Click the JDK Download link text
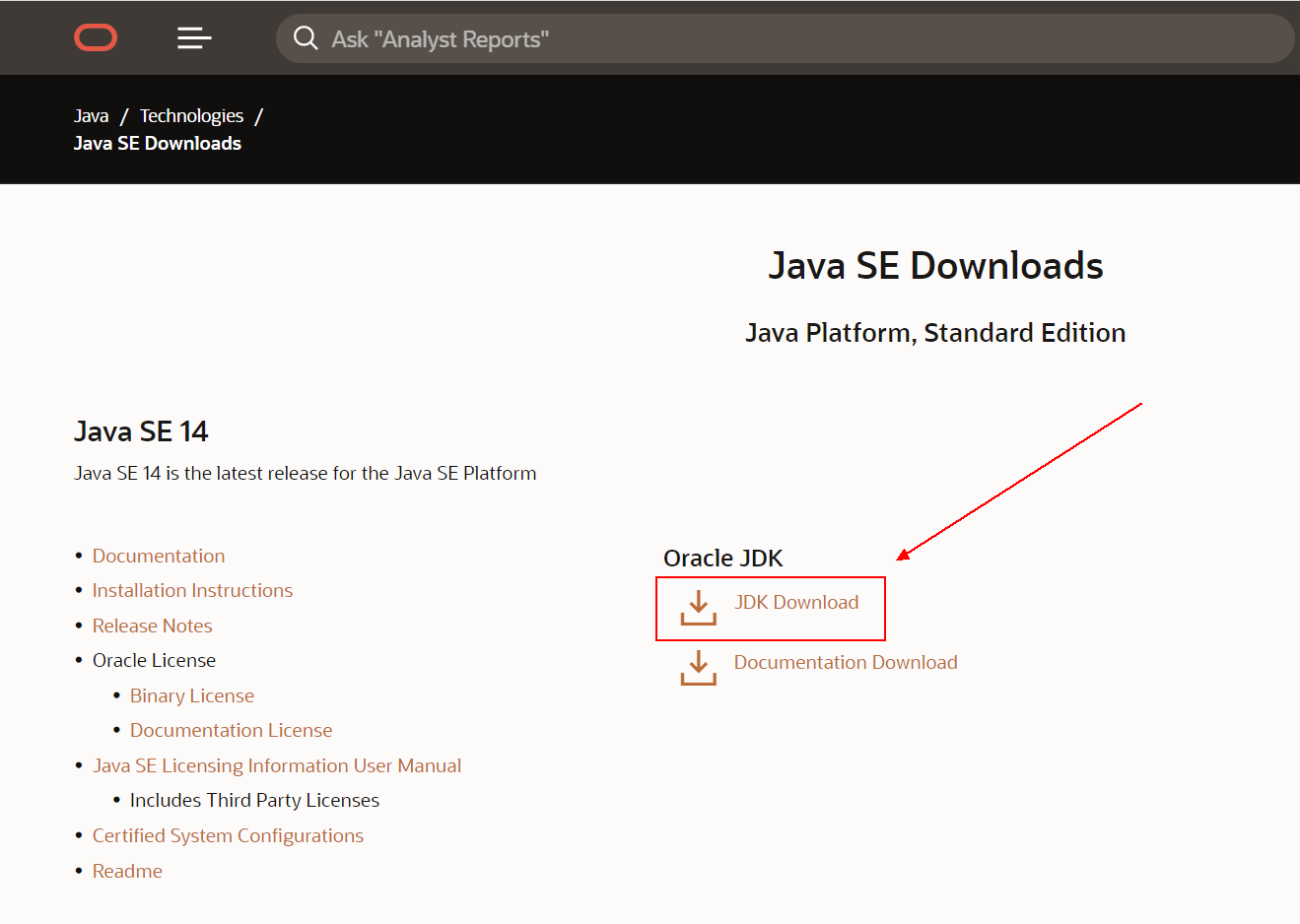The width and height of the screenshot is (1300, 924). [x=796, y=602]
